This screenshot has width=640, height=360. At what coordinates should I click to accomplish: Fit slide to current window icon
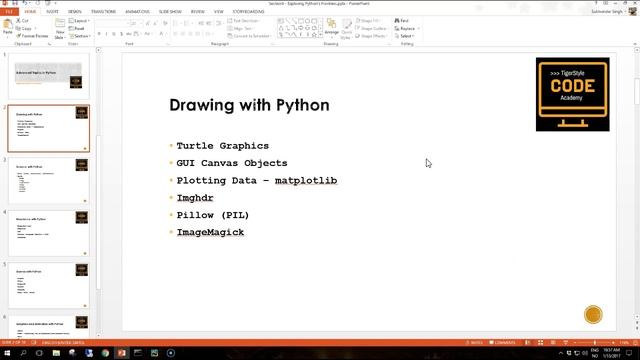pyautogui.click(x=634, y=342)
